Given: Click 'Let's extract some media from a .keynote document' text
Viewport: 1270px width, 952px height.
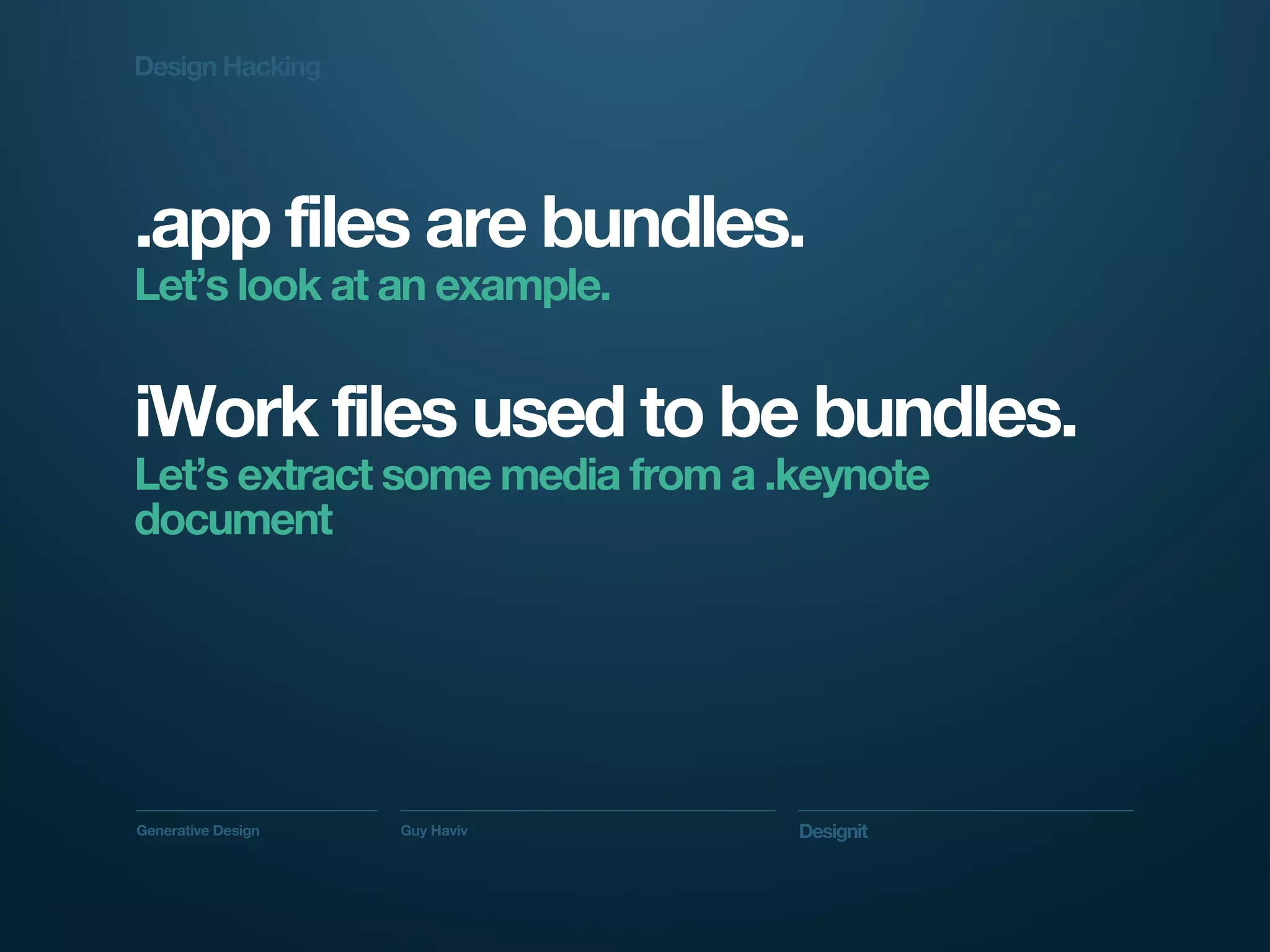Looking at the screenshot, I should tap(532, 496).
